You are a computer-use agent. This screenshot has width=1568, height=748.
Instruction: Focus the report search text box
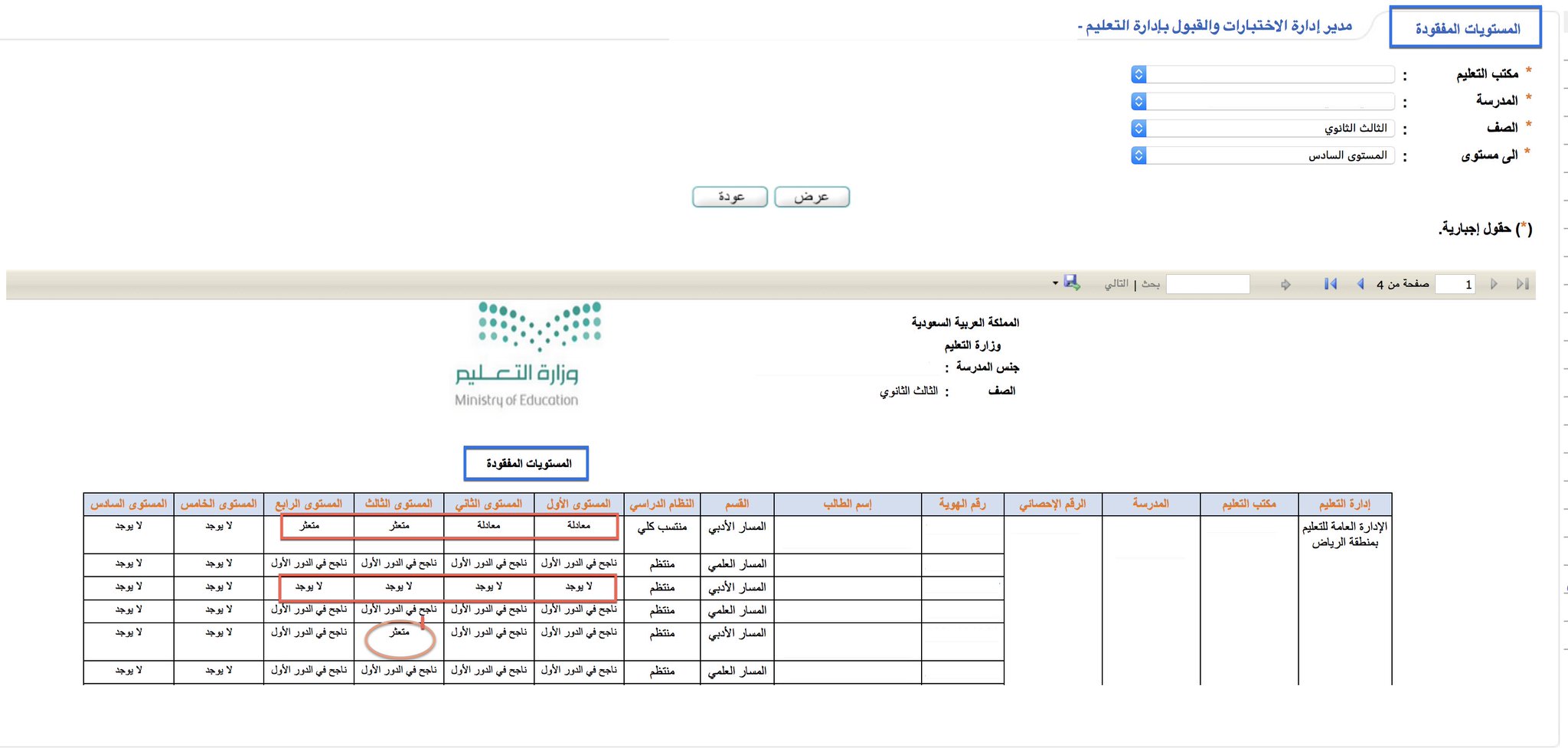(x=1208, y=284)
